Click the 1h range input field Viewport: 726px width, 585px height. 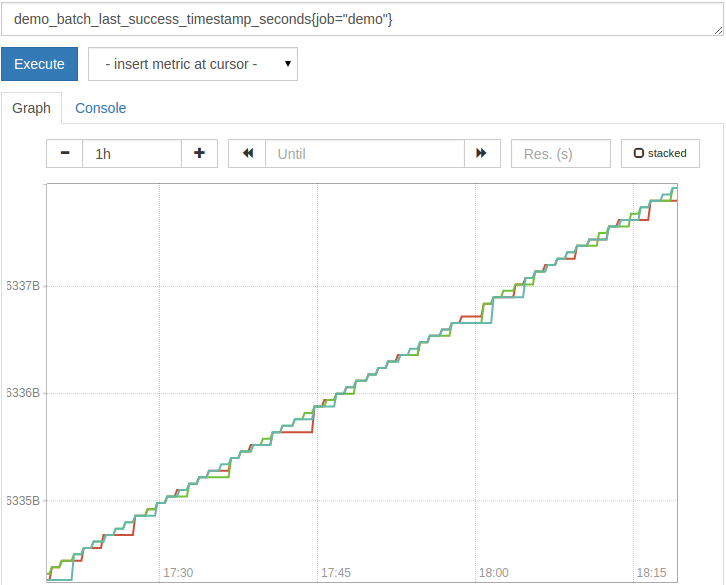pyautogui.click(x=132, y=153)
